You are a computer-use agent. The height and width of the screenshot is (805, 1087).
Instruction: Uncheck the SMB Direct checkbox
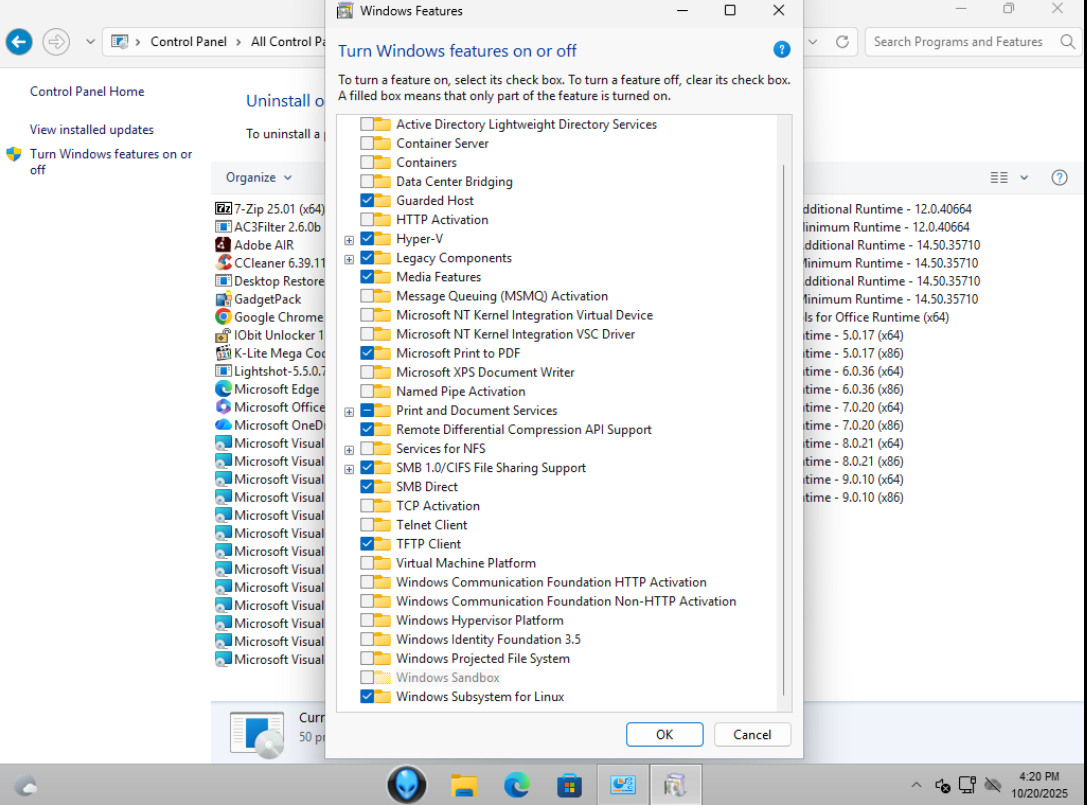[x=367, y=487]
